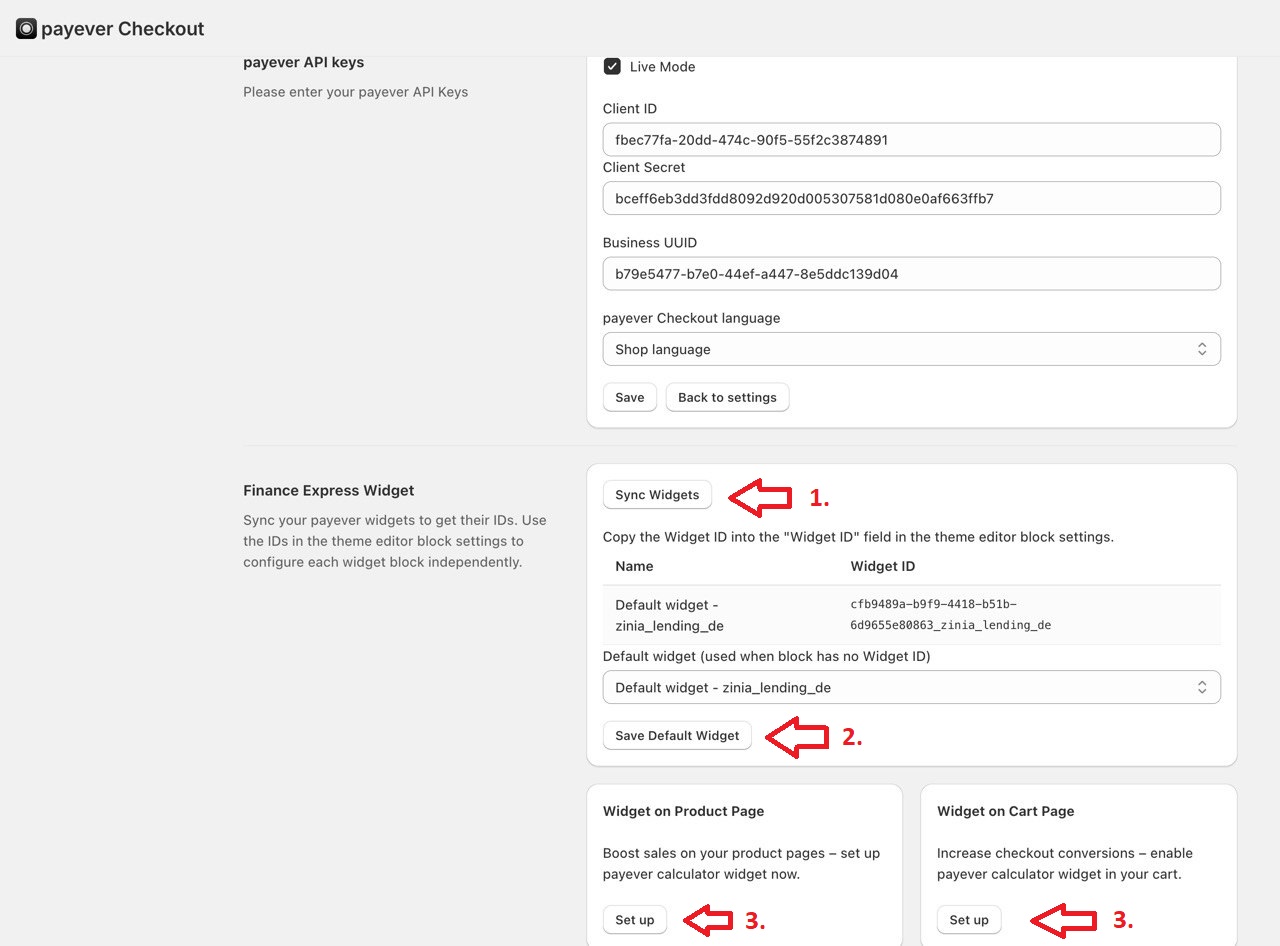Click 'Please enter your payever API Keys' text
1280x946 pixels.
click(356, 92)
